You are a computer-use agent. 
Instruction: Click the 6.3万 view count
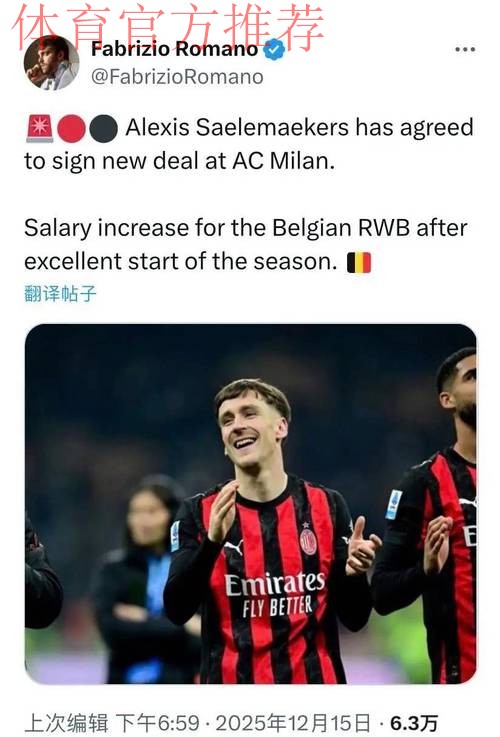(414, 723)
